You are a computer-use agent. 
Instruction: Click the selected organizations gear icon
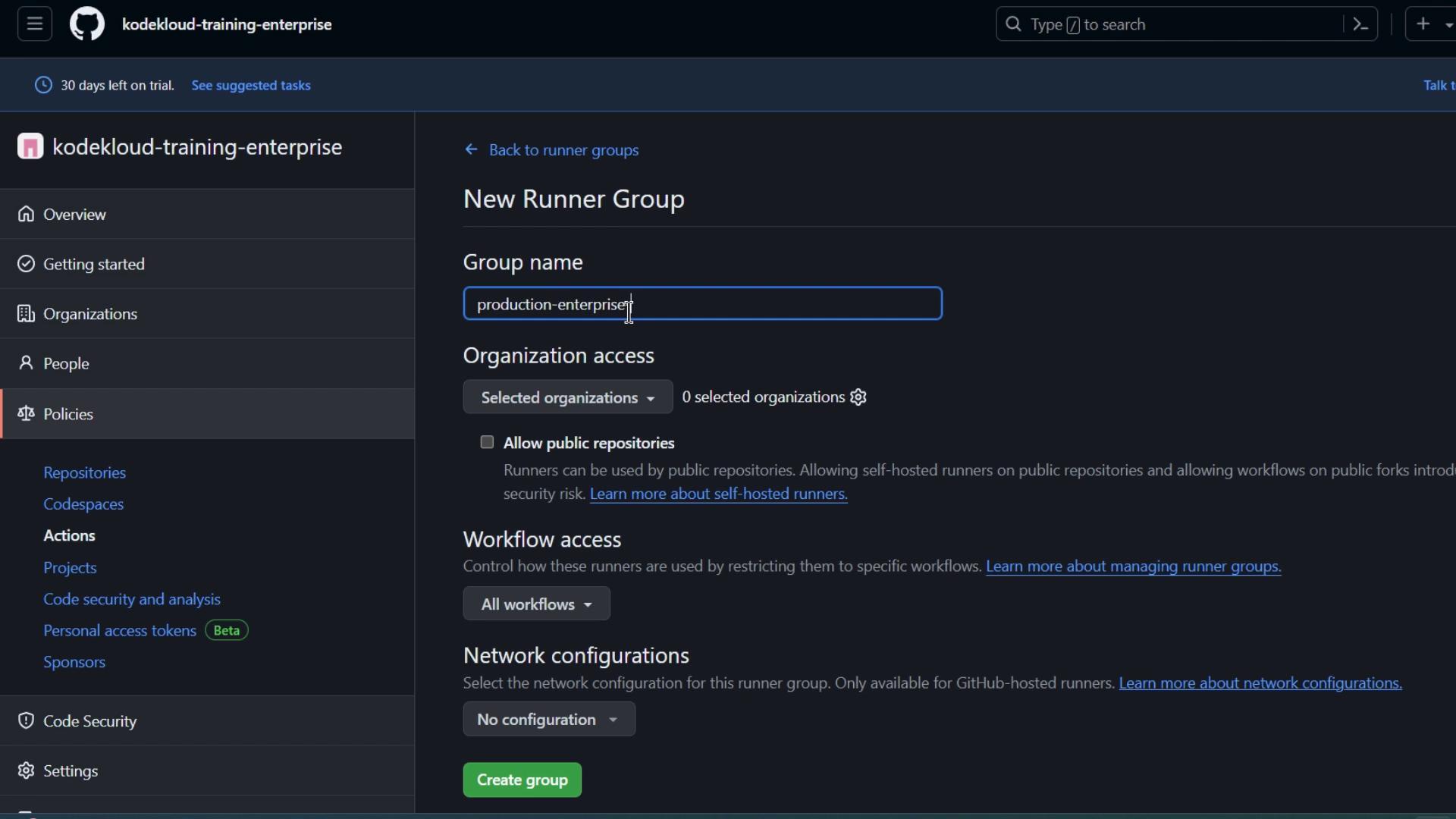click(858, 397)
